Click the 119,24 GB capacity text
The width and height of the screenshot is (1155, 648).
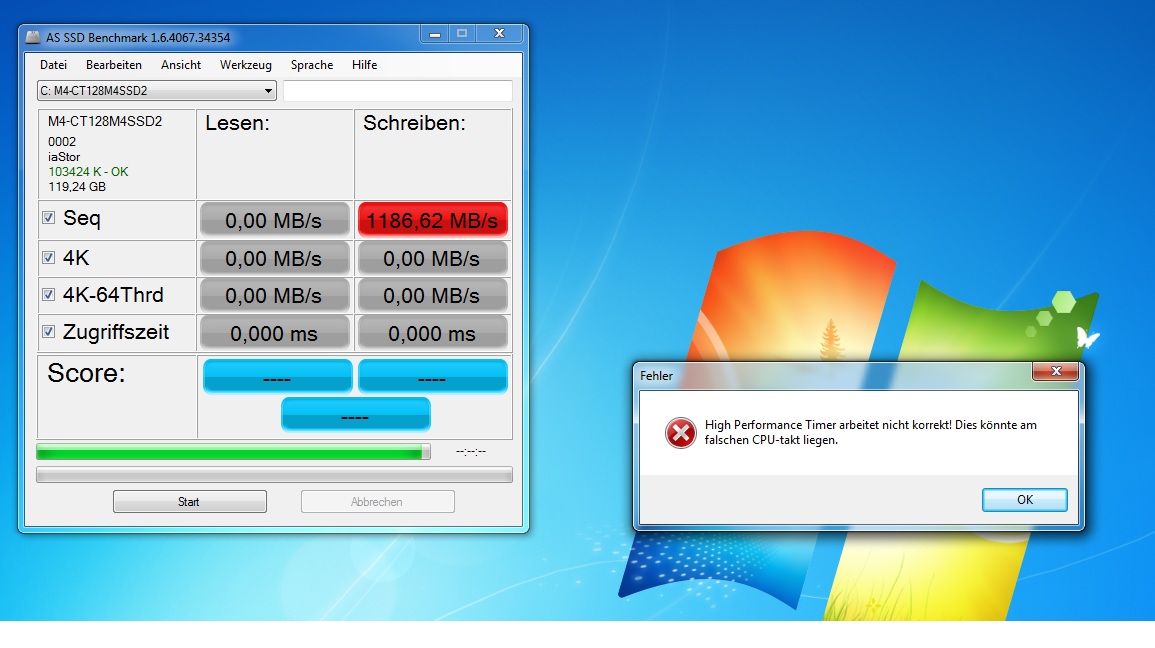(77, 187)
